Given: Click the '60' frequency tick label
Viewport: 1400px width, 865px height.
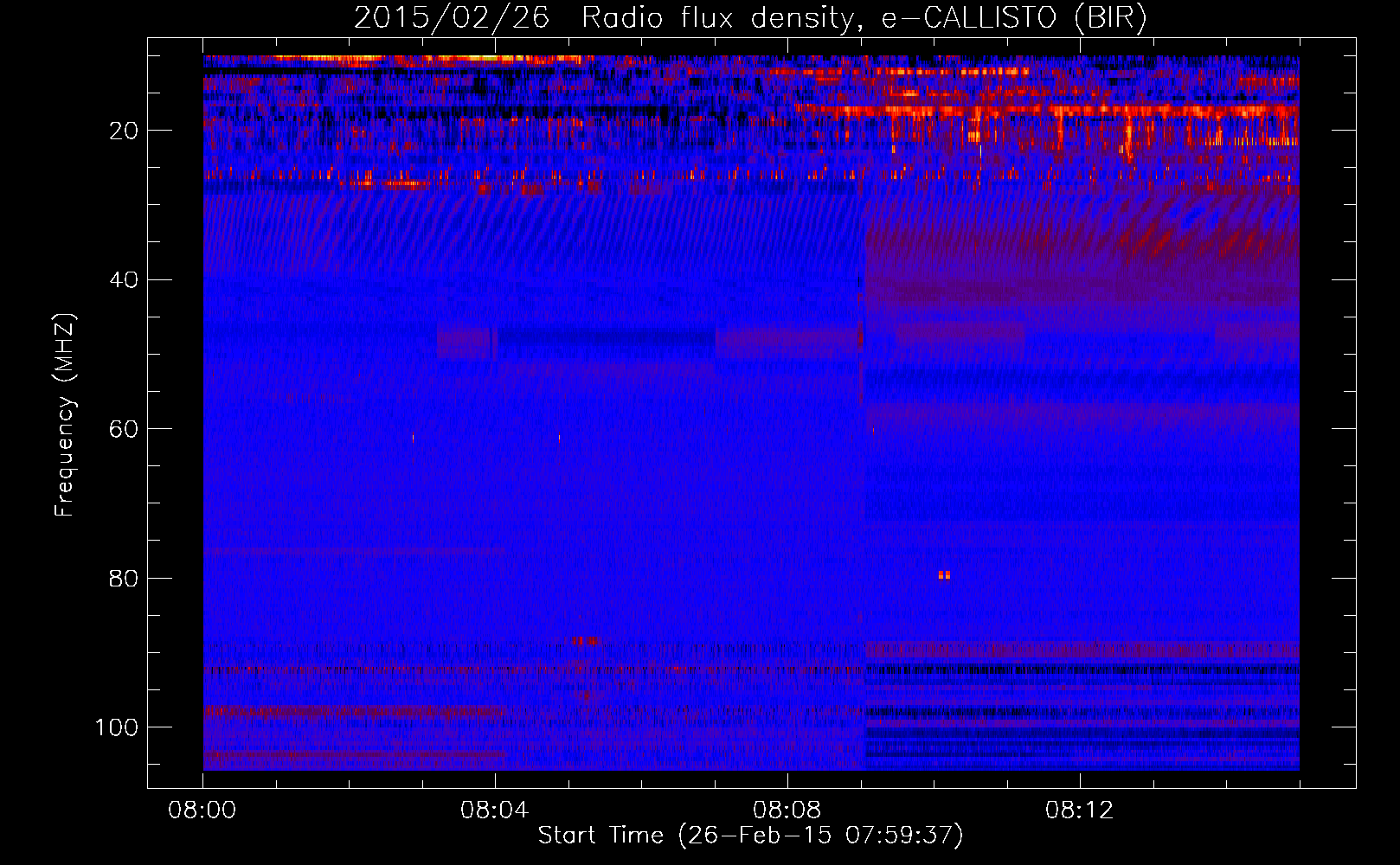Looking at the screenshot, I should coord(124,429).
